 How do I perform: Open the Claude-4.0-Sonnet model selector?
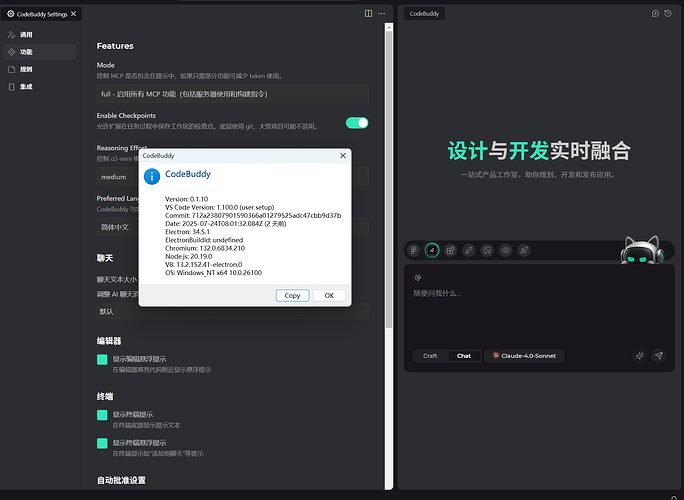524,356
